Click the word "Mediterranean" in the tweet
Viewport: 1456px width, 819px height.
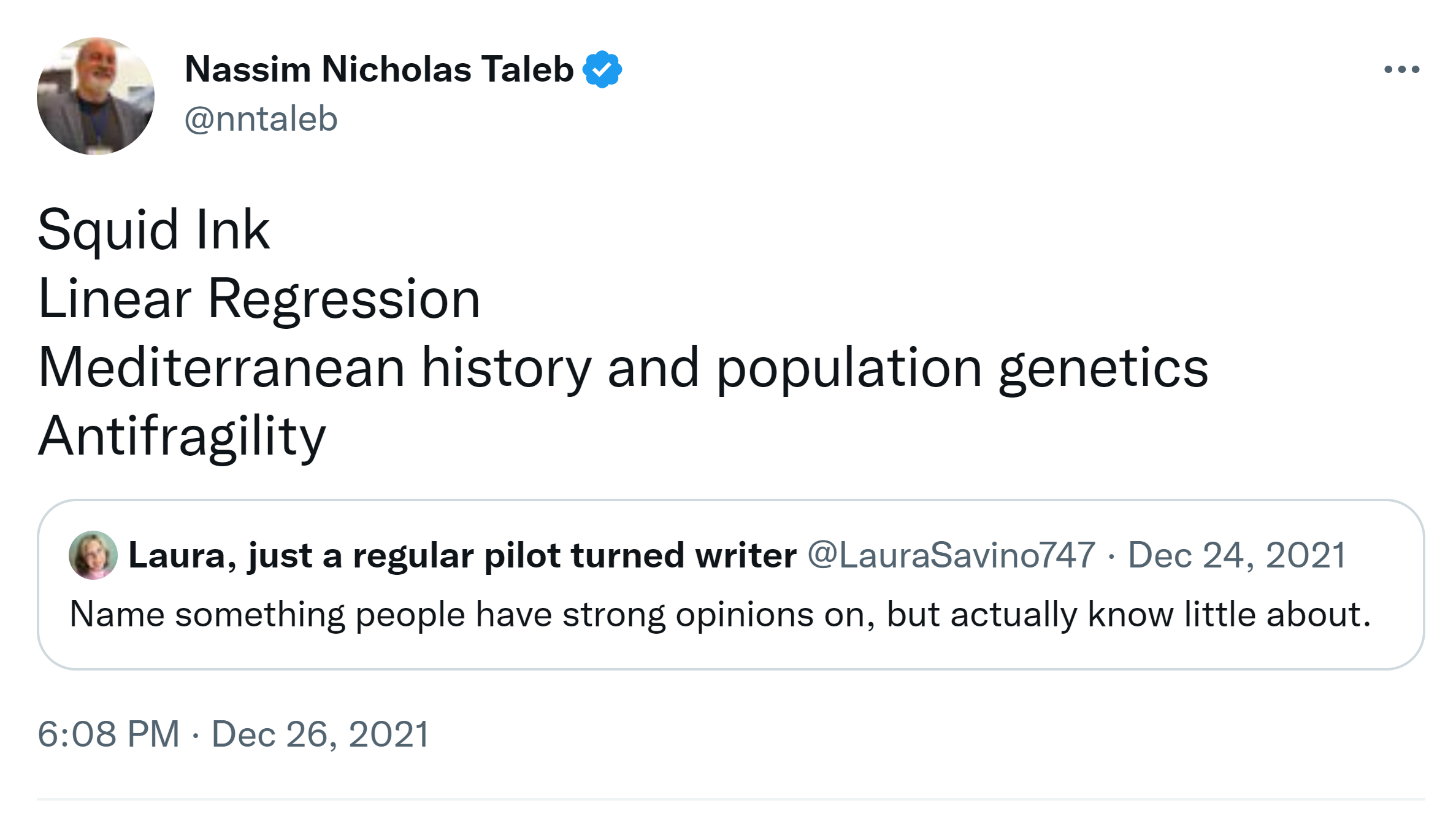tap(221, 367)
